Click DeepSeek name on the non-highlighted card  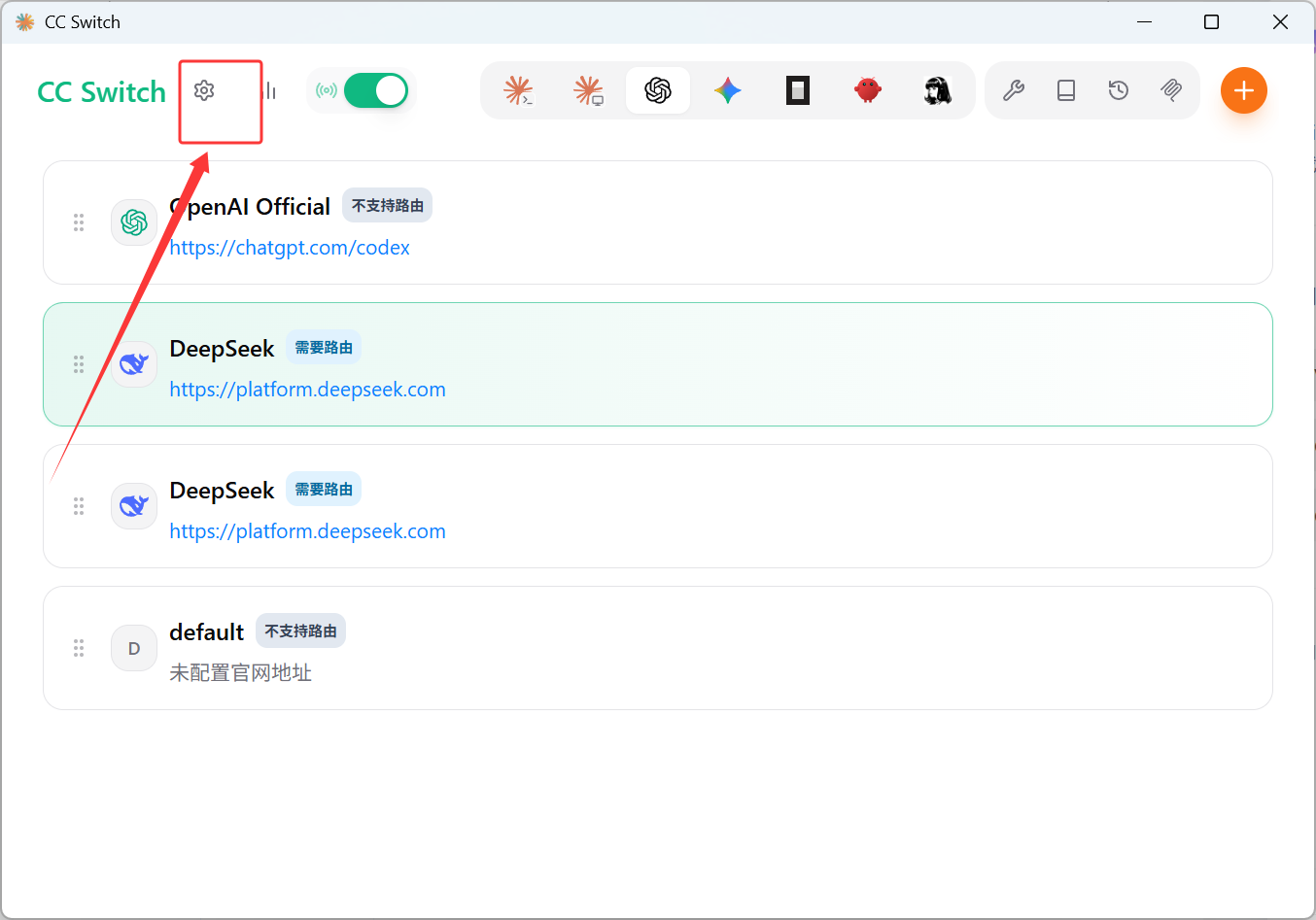pos(222,490)
